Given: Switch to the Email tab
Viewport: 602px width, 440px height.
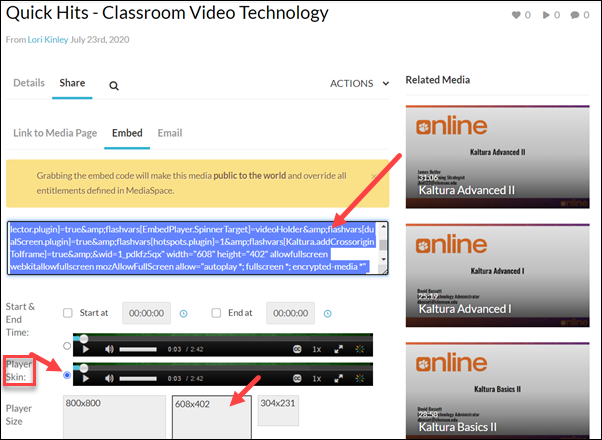Looking at the screenshot, I should (x=170, y=133).
